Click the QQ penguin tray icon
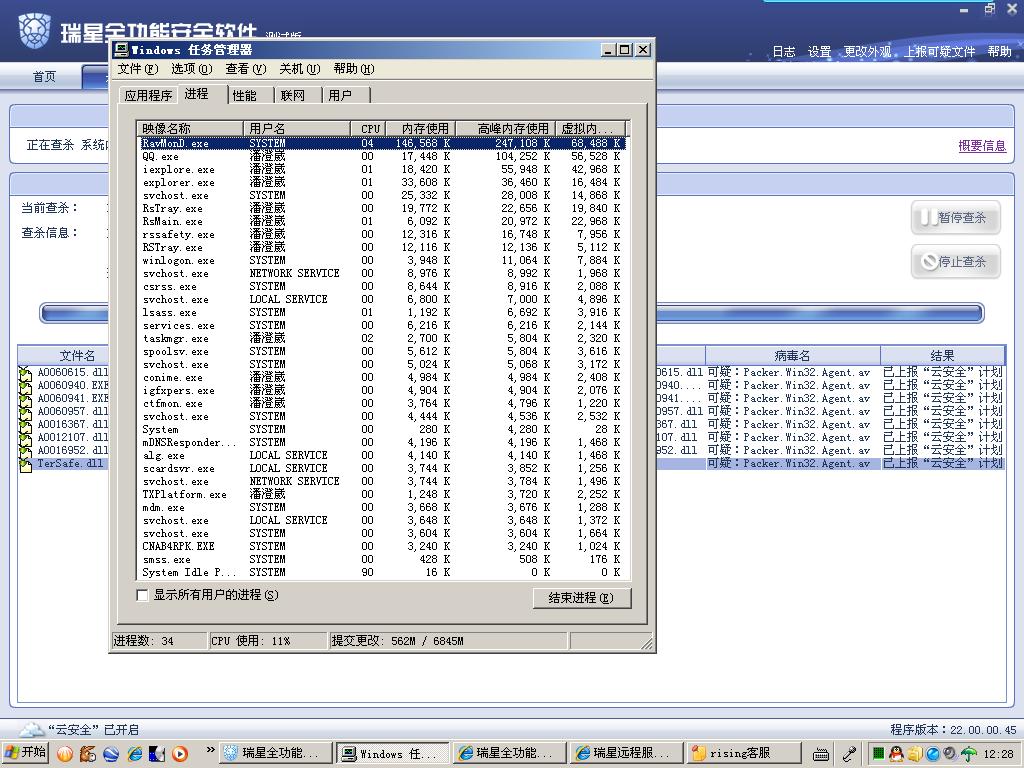Image resolution: width=1024 pixels, height=768 pixels. tap(896, 754)
